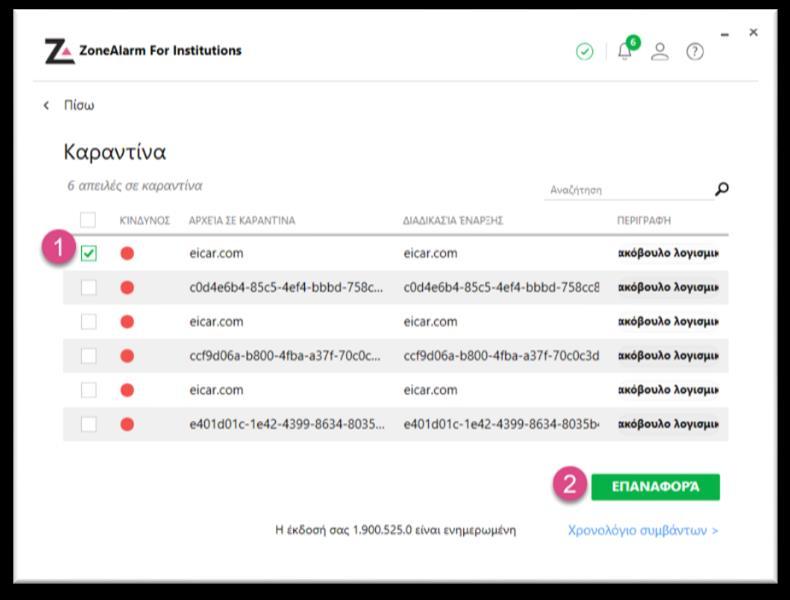Click description in the c0d4e6b4 row
This screenshot has height=600, width=790.
[668, 287]
